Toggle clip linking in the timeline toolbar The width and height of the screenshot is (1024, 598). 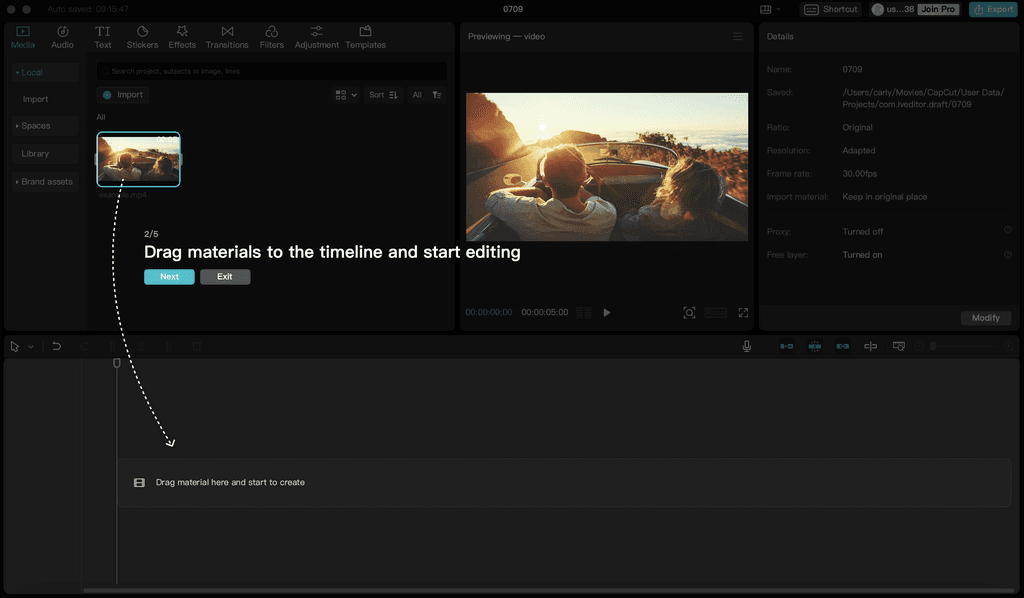(842, 345)
